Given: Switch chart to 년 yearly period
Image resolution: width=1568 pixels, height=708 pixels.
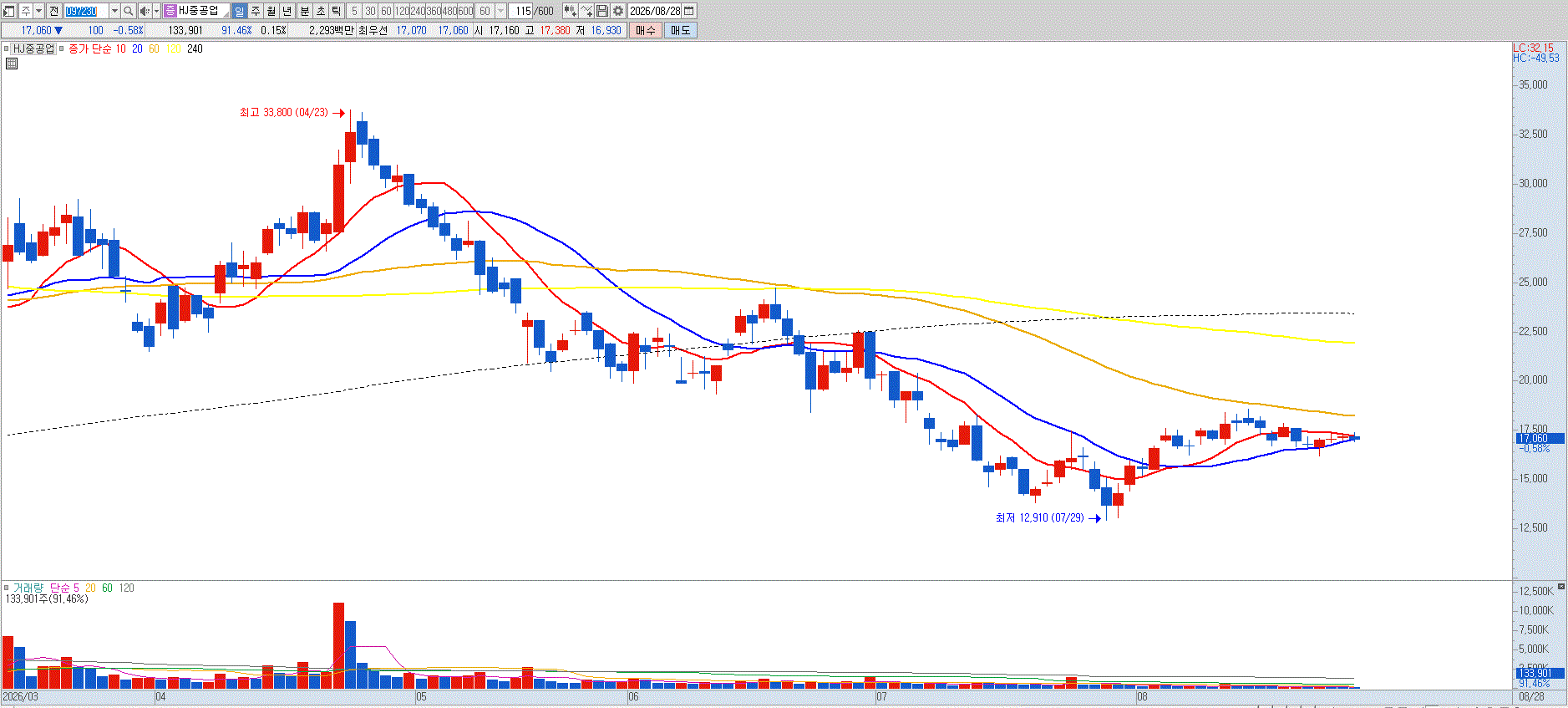Looking at the screenshot, I should point(287,11).
